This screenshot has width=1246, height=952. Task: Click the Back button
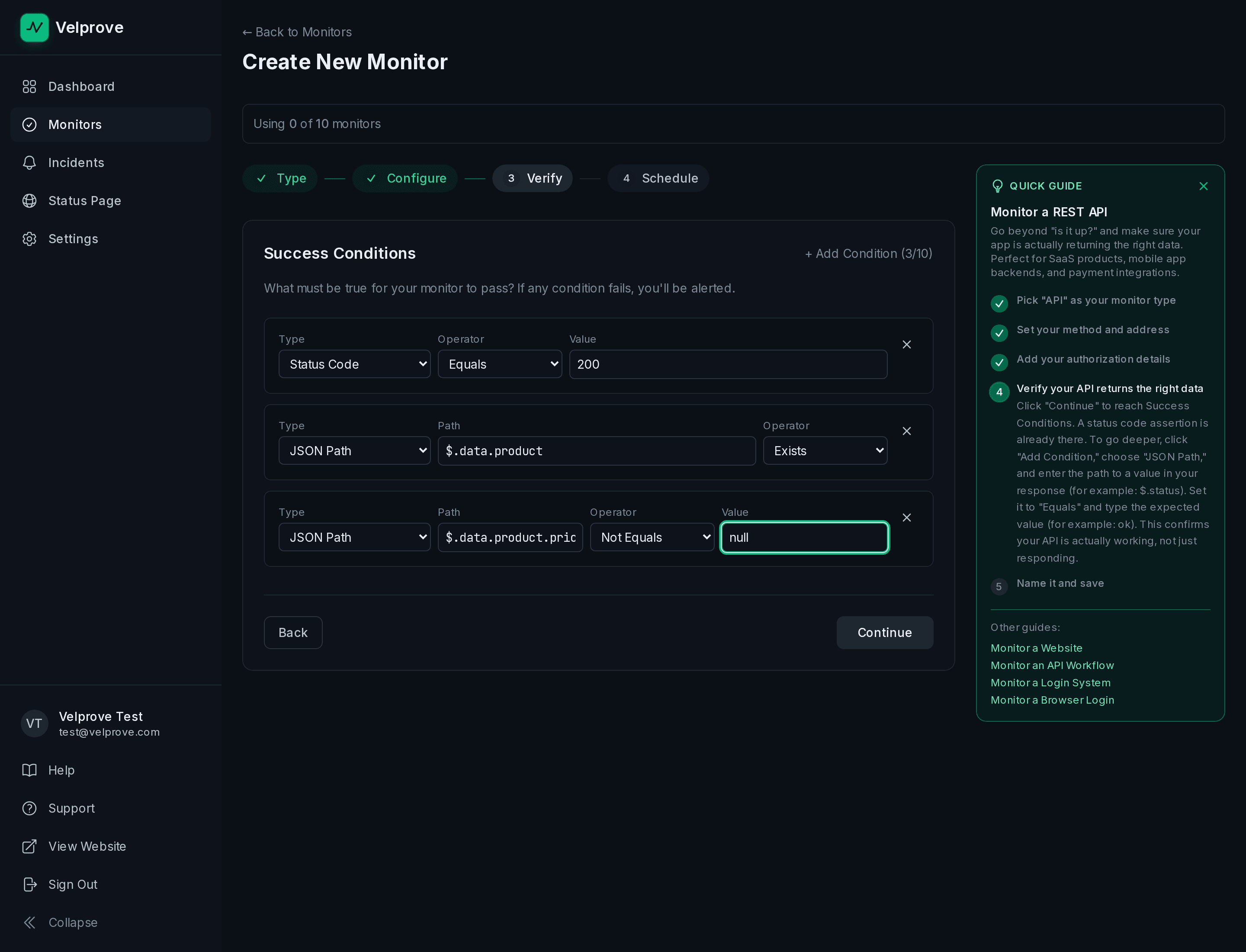[x=293, y=632]
